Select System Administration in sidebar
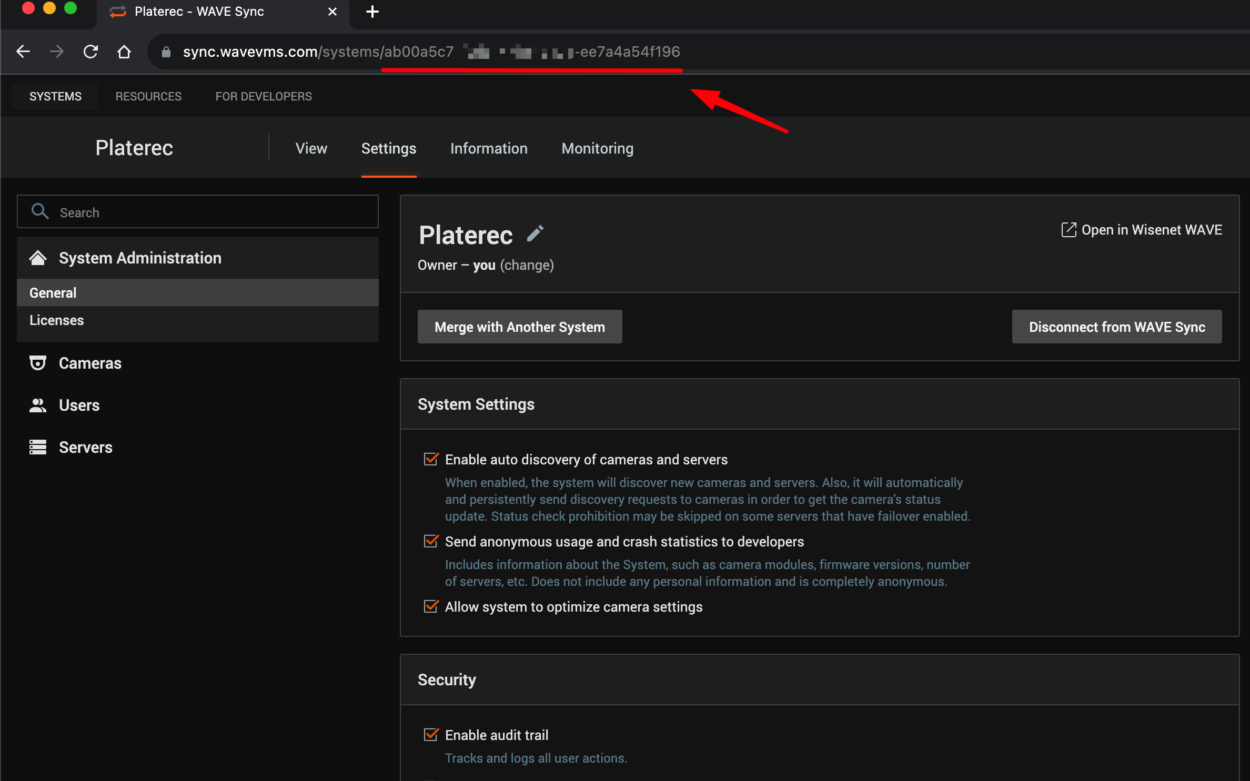The image size is (1250, 781). (198, 258)
